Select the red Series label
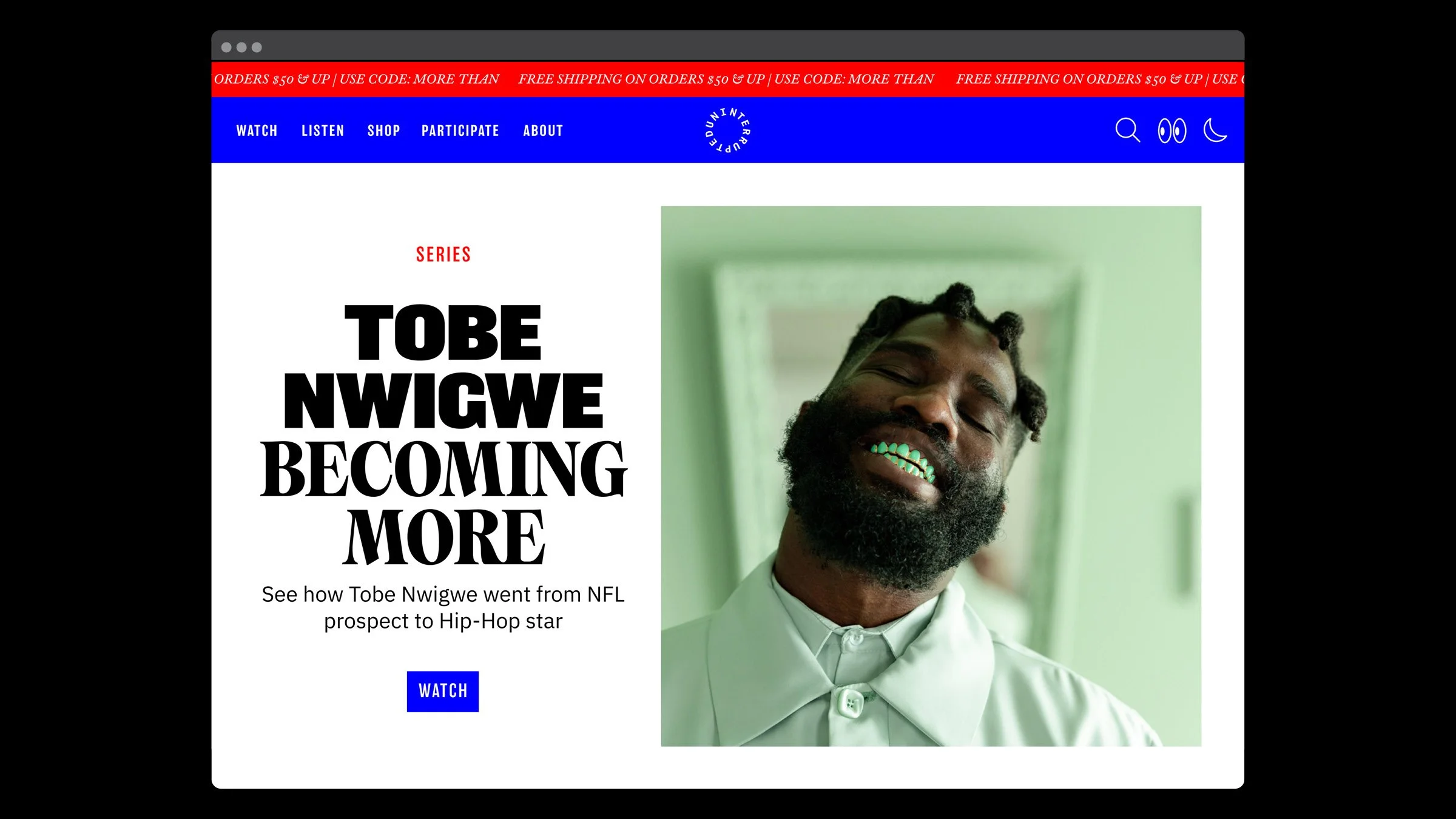 pos(443,254)
